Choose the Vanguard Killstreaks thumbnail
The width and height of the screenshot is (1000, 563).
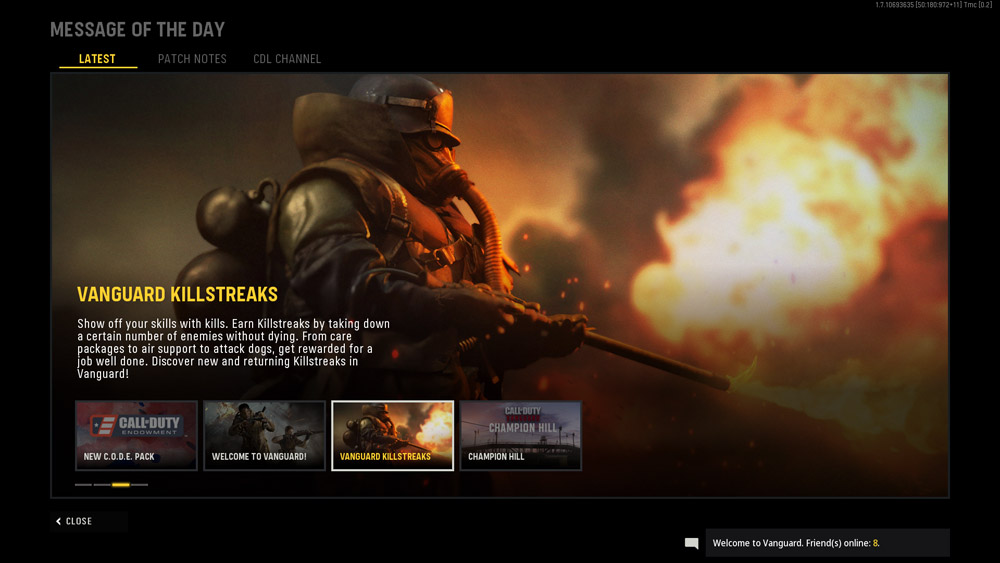point(392,435)
